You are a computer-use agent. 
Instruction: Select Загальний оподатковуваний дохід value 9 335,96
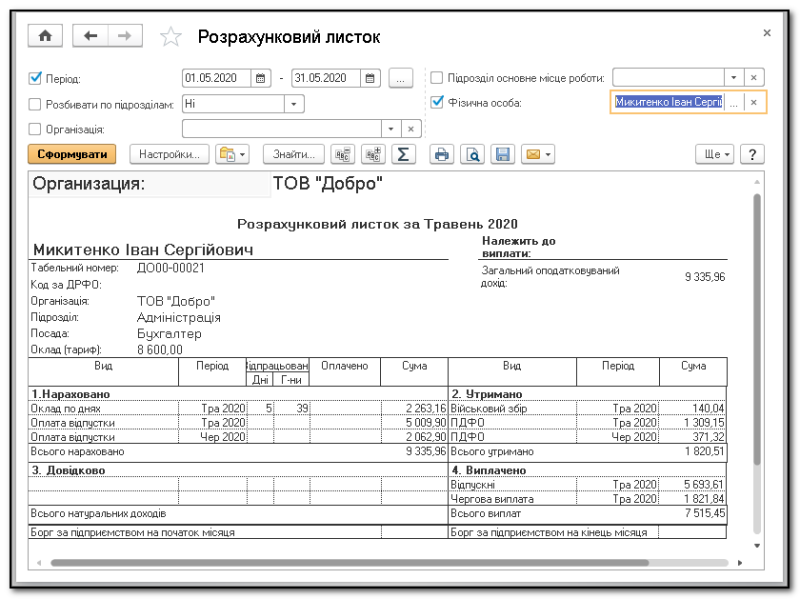click(x=705, y=277)
